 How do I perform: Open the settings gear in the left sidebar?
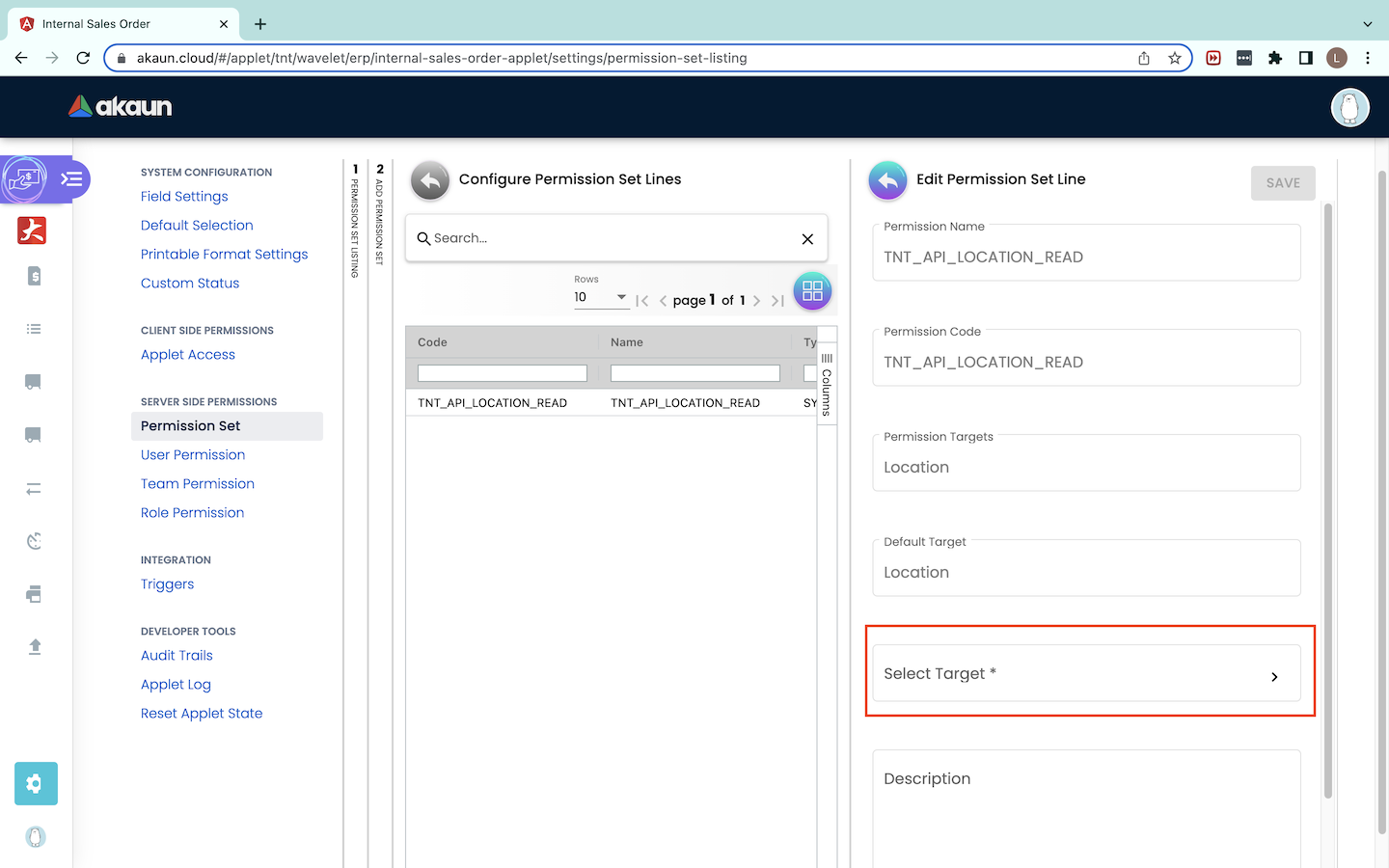(x=36, y=783)
